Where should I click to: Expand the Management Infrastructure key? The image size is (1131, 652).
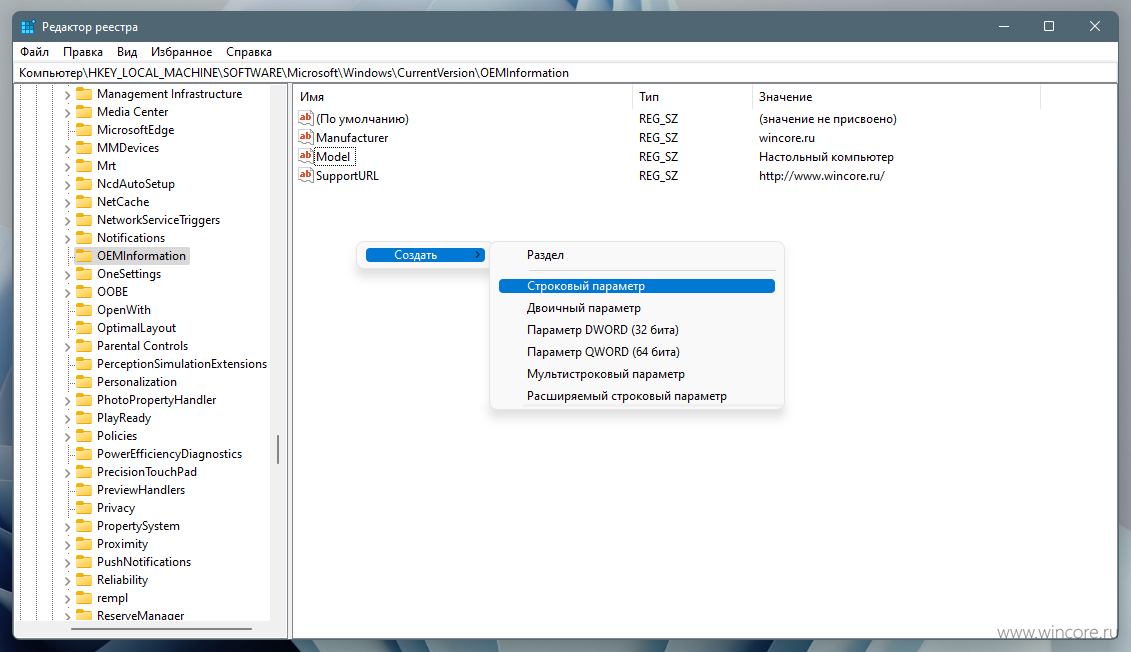pos(67,94)
